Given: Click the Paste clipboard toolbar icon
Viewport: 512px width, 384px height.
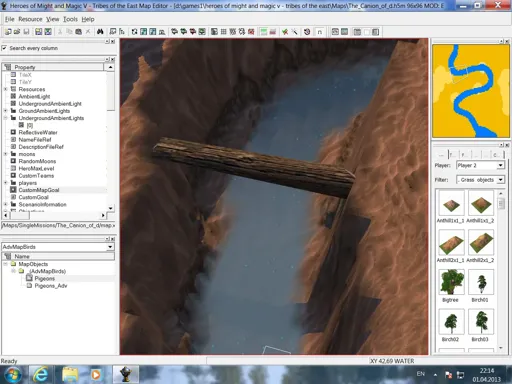Looking at the screenshot, I should pos(78,32).
